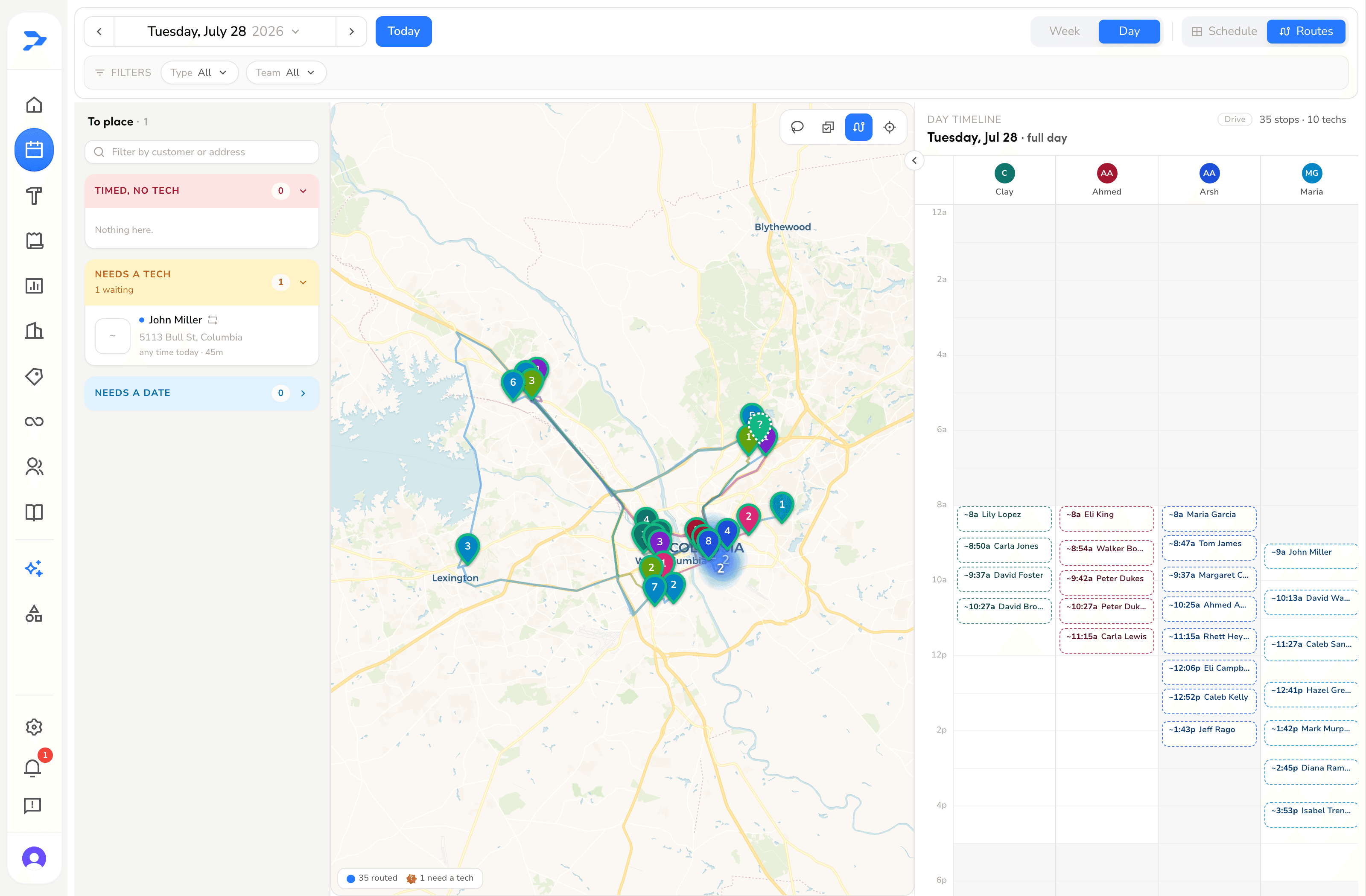The image size is (1366, 896).
Task: Click the recenter crosshair map icon
Action: point(890,127)
